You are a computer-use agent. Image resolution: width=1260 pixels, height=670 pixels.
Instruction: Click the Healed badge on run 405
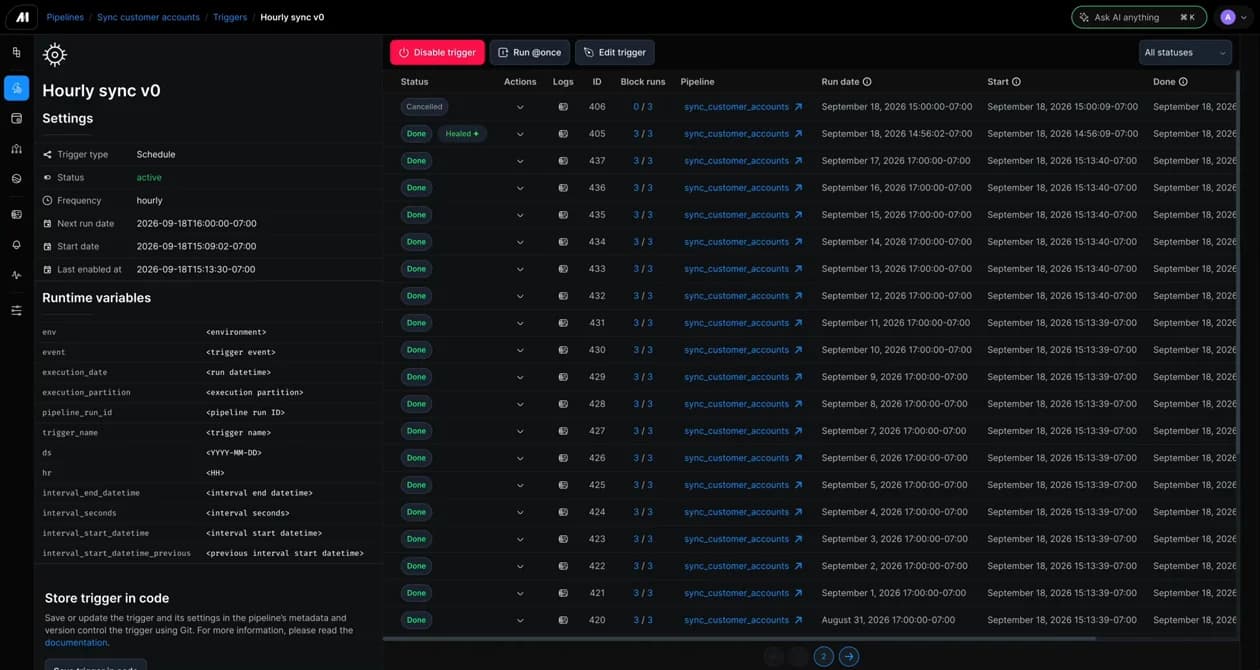[462, 134]
